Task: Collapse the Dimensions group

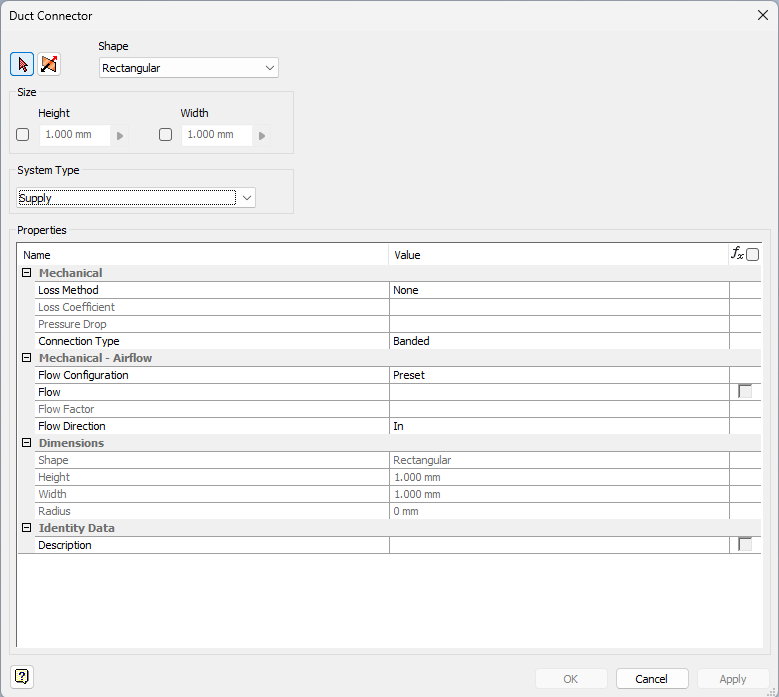Action: point(27,443)
